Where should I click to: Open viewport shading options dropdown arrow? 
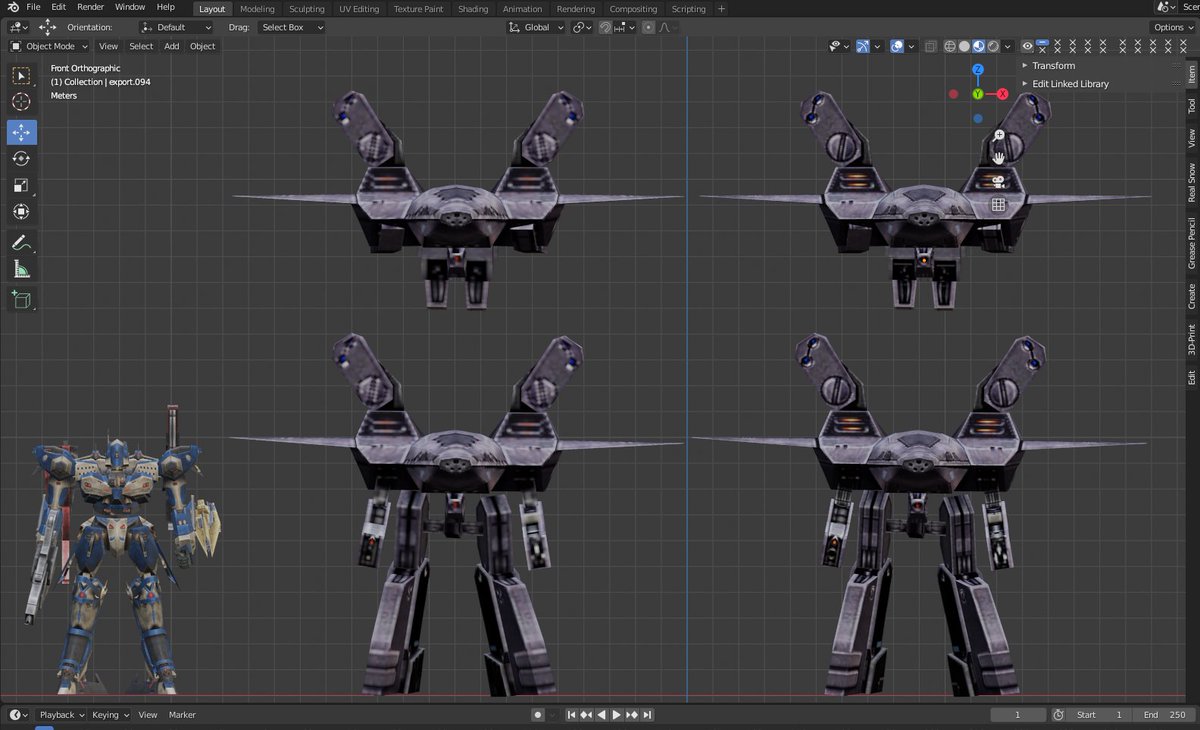point(1008,46)
